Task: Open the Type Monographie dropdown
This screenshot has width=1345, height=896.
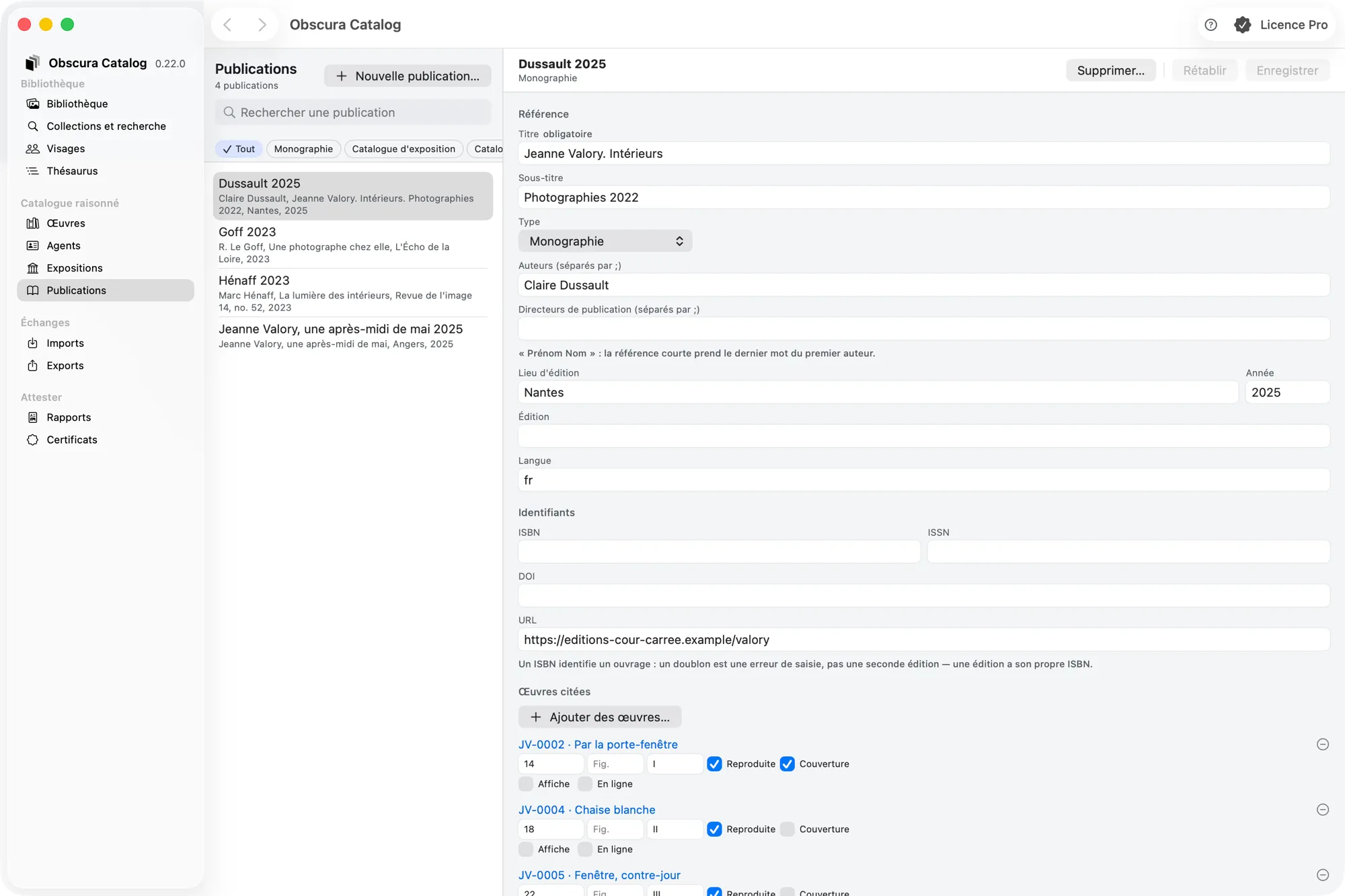Action: tap(605, 241)
